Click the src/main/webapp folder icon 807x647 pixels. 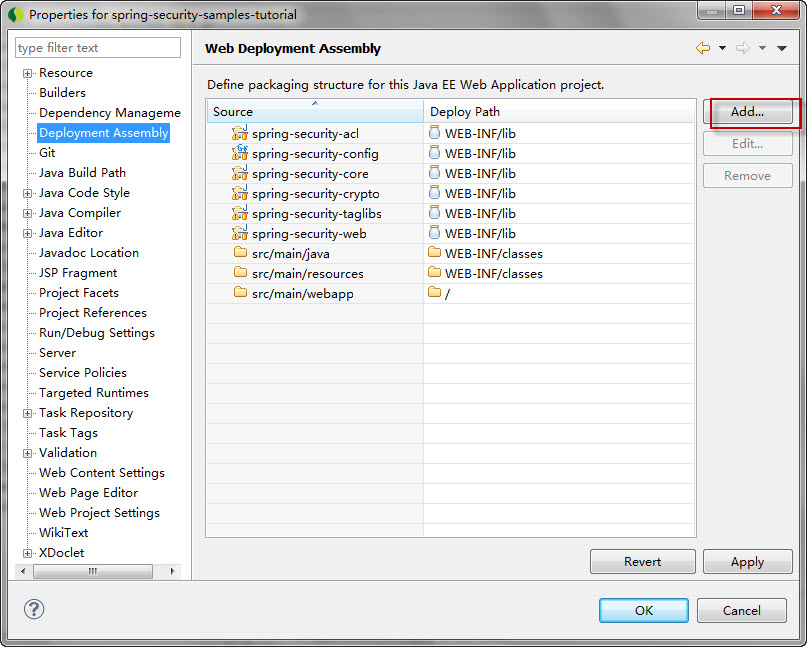pyautogui.click(x=240, y=292)
